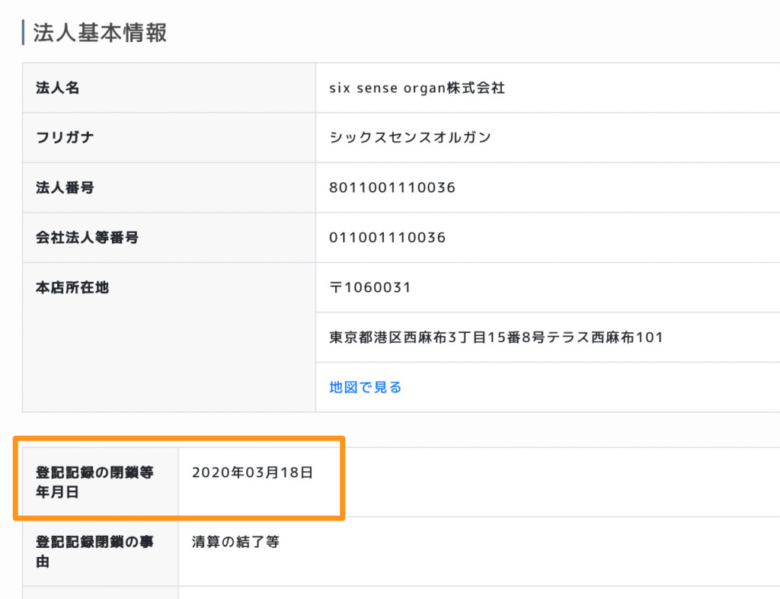Select the 法人名 row label
This screenshot has width=780, height=599.
coord(58,88)
